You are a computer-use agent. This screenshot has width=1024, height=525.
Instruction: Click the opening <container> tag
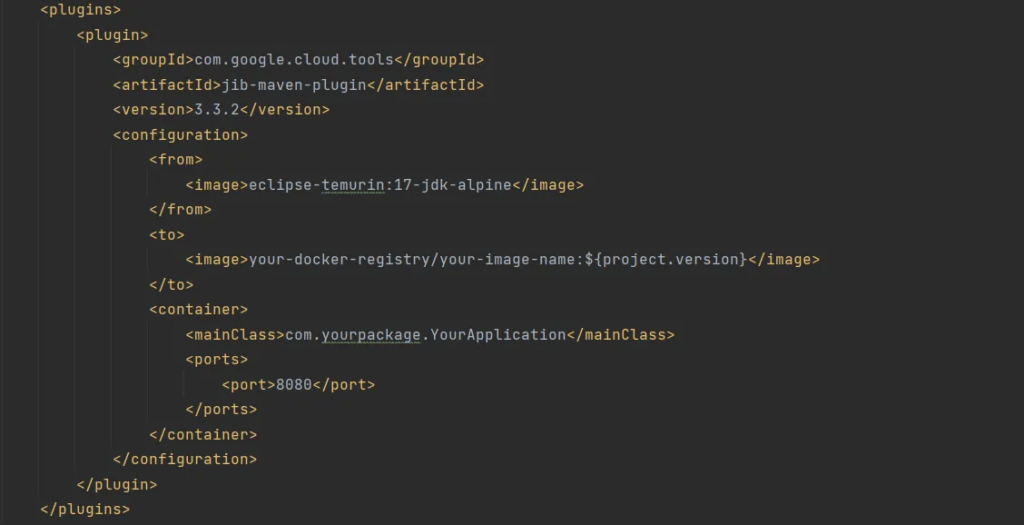point(198,310)
